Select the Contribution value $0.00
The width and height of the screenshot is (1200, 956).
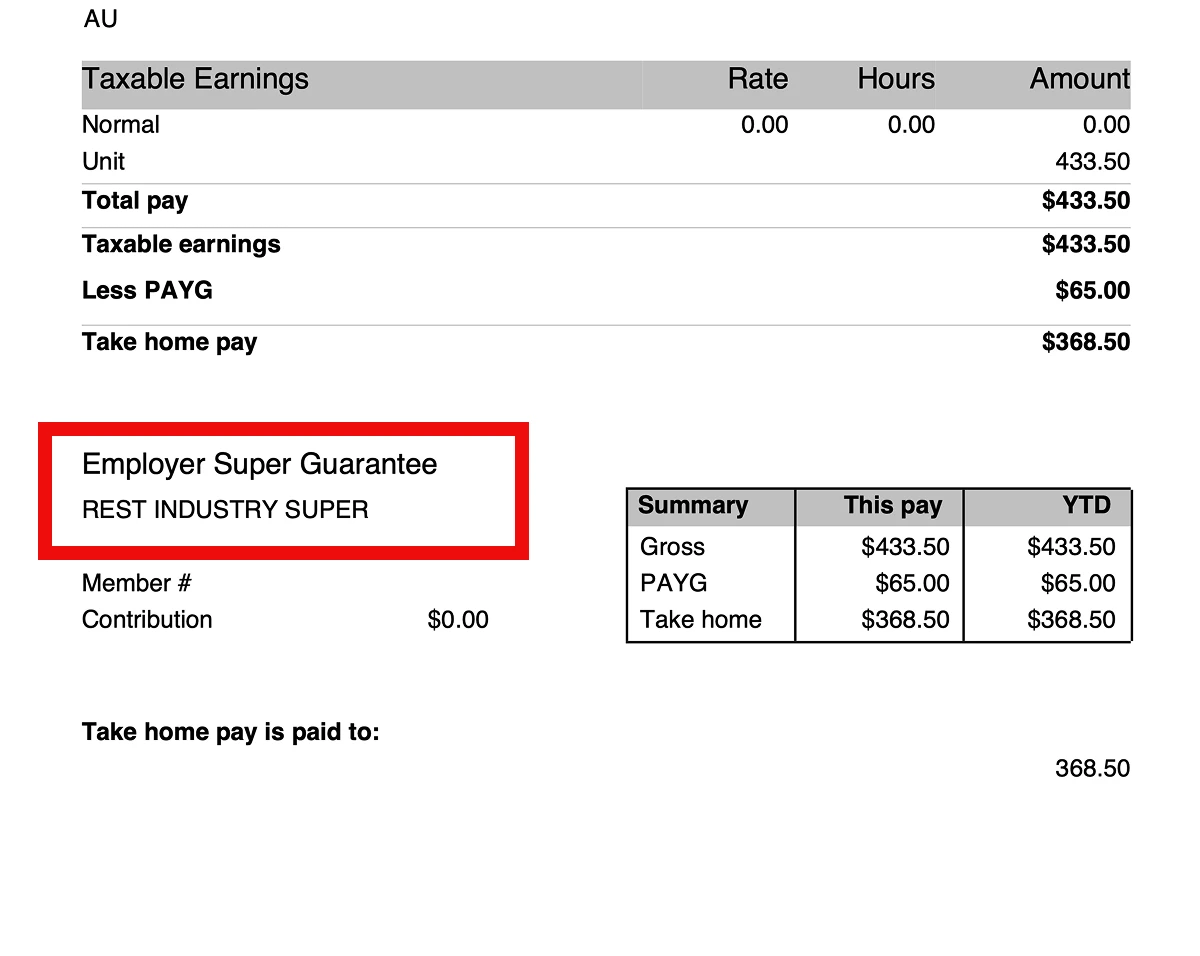click(x=458, y=620)
